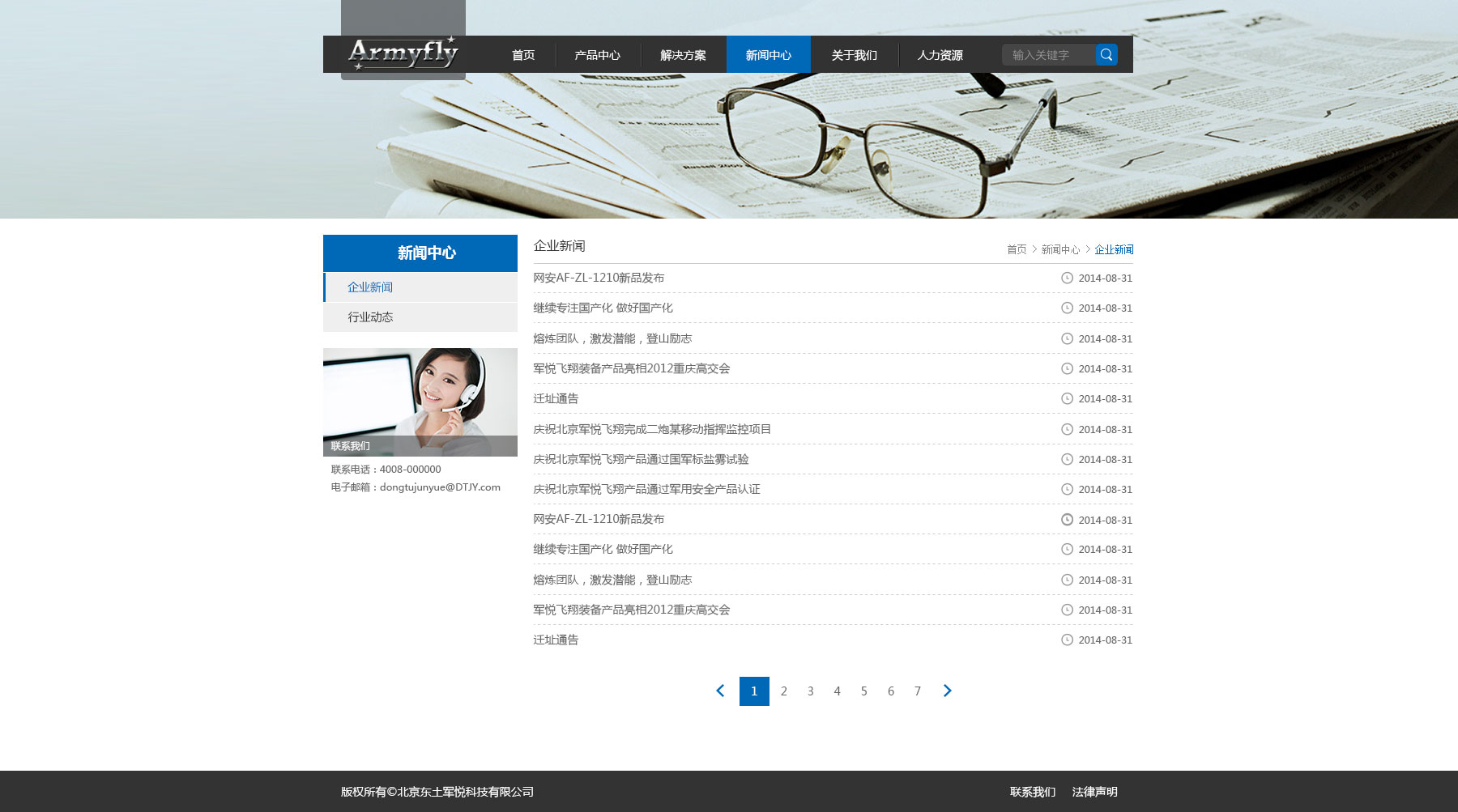Open 关于我们 in the navigation bar

coord(854,55)
